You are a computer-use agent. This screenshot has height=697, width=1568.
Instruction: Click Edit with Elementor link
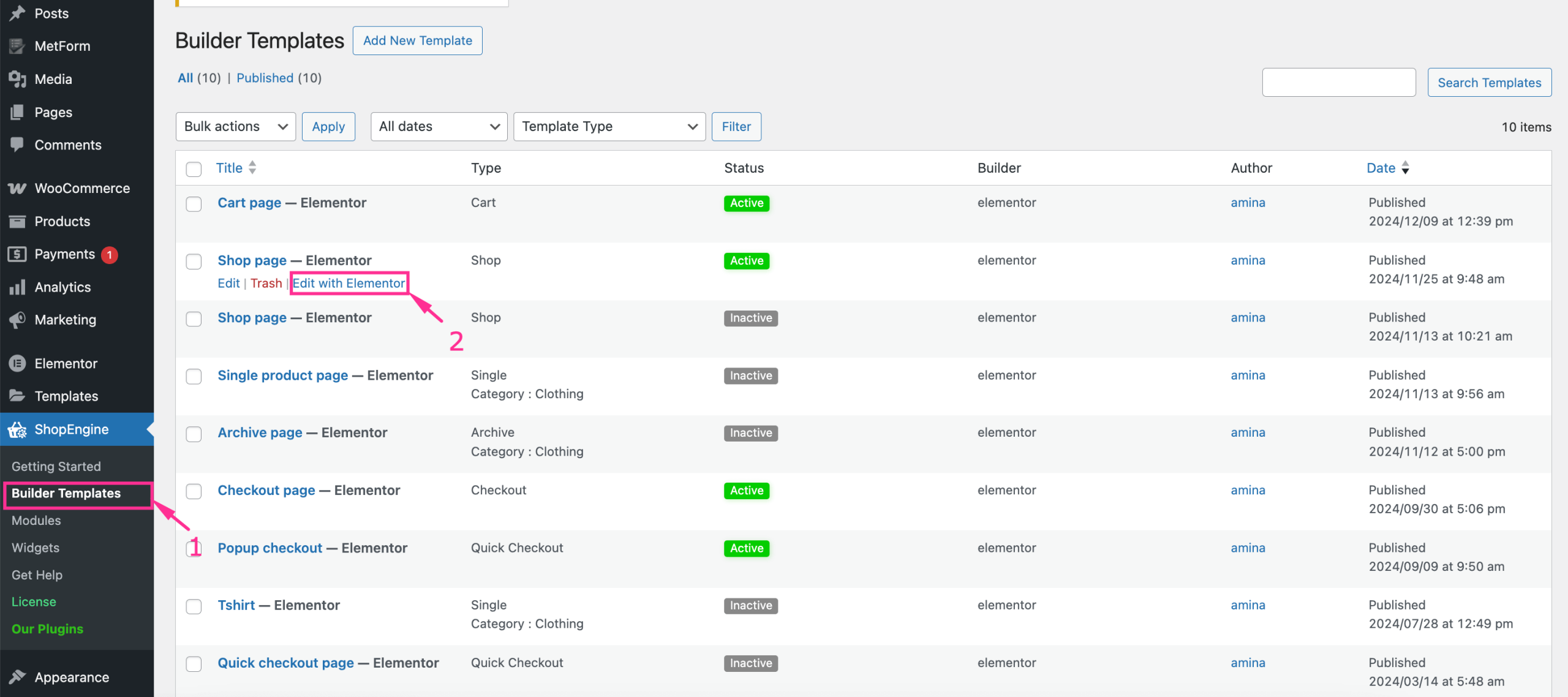(349, 283)
